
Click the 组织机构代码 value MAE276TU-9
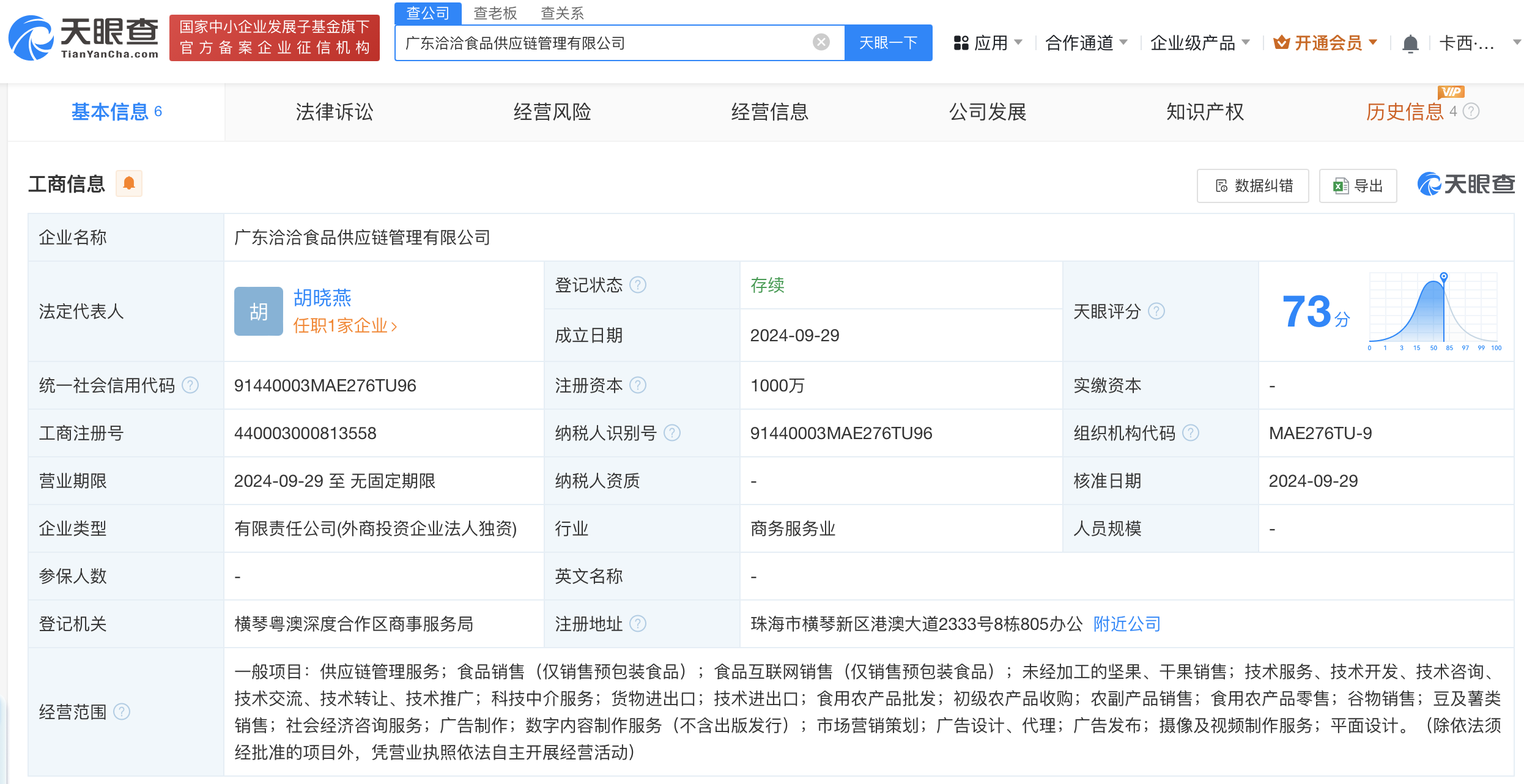point(1320,433)
